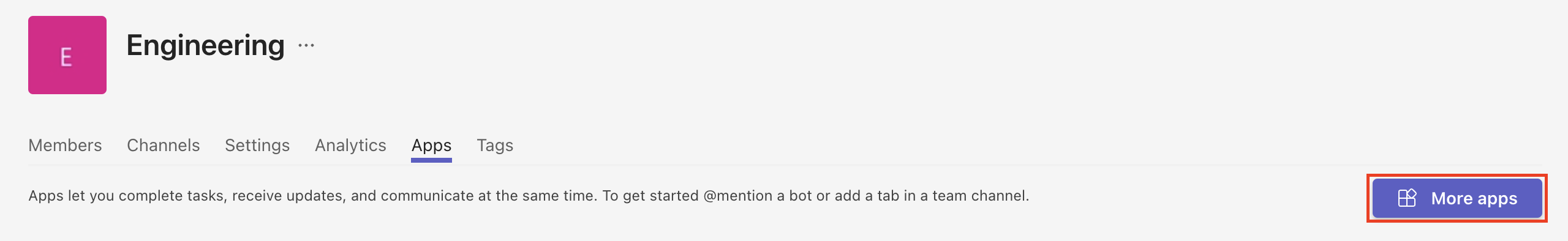Click the apps grid icon in More apps
Image resolution: width=1568 pixels, height=241 pixels.
[1407, 198]
